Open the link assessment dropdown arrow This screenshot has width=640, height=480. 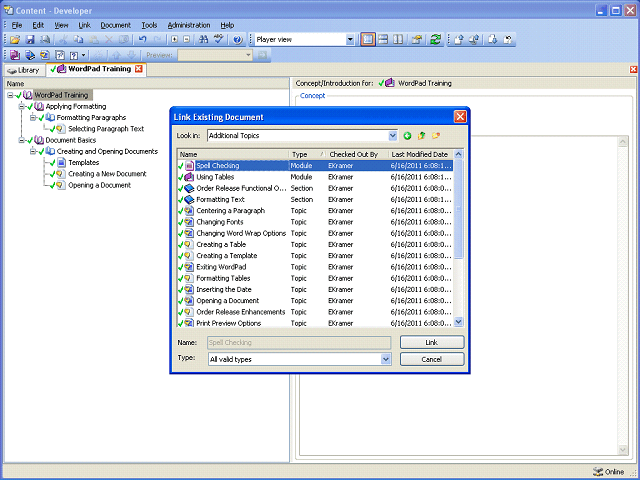pyautogui.click(x=83, y=55)
